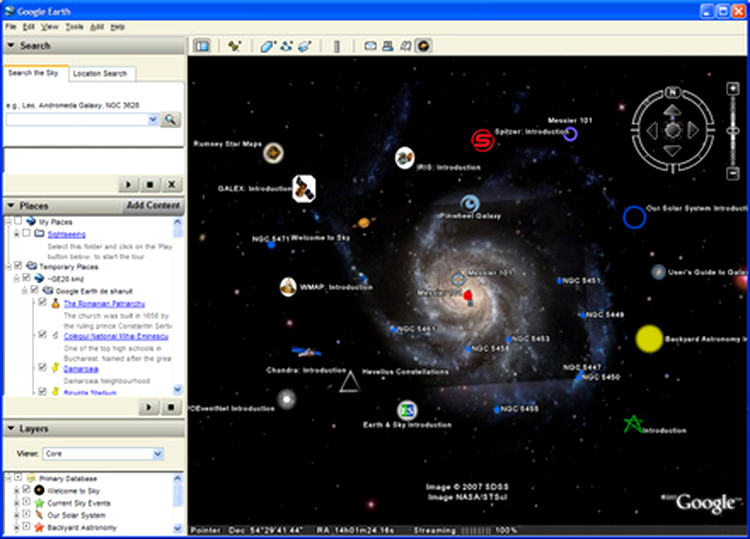
Task: Expand the Sightseeing folder tree node
Action: [x=17, y=233]
